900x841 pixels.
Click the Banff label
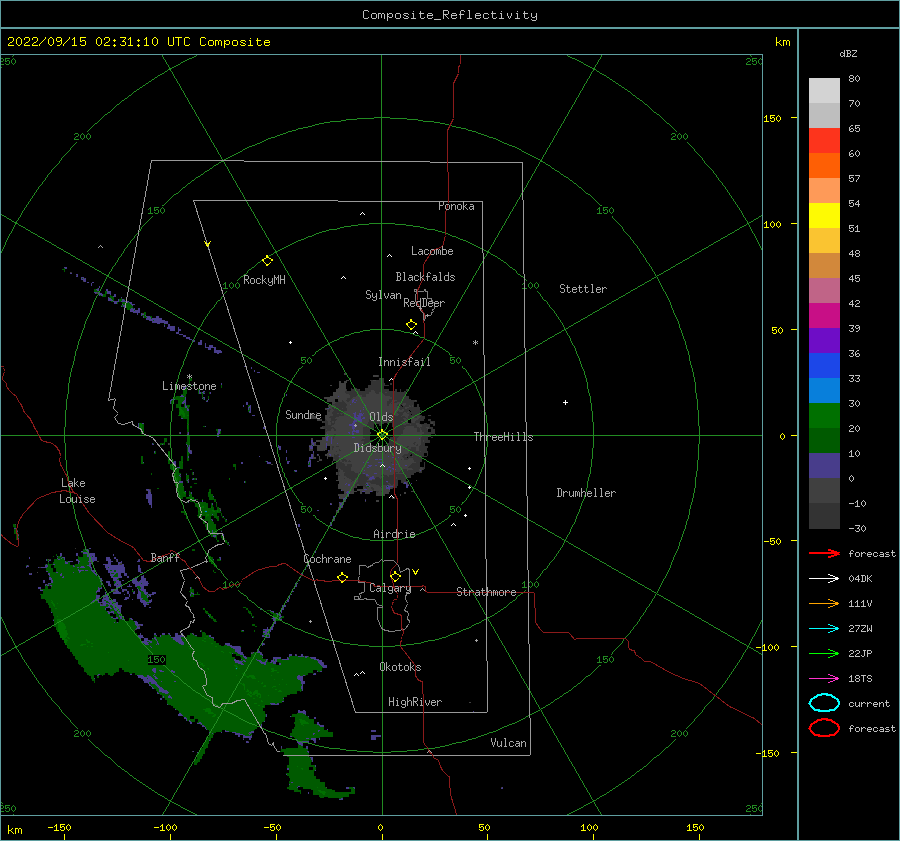pos(165,558)
